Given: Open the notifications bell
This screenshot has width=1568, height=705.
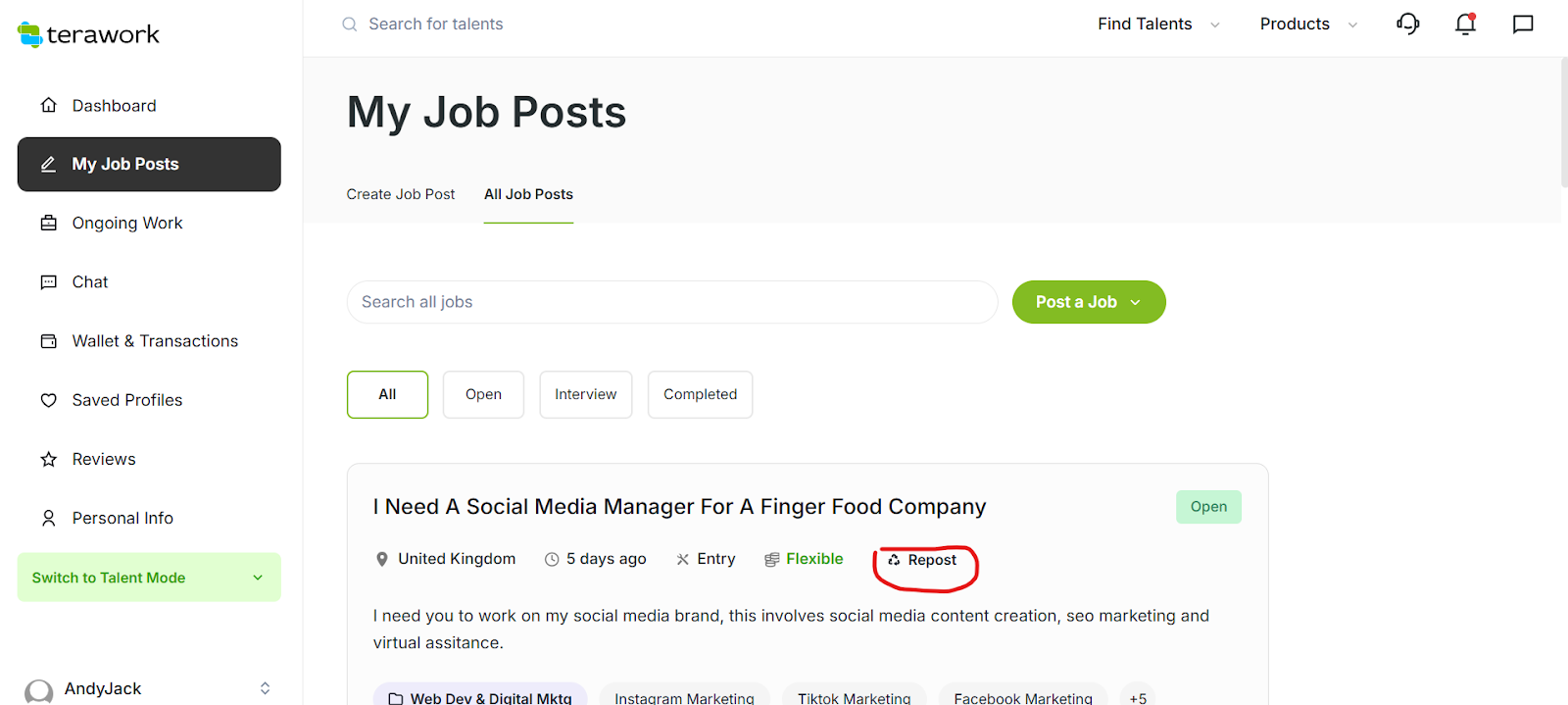Looking at the screenshot, I should [1465, 24].
